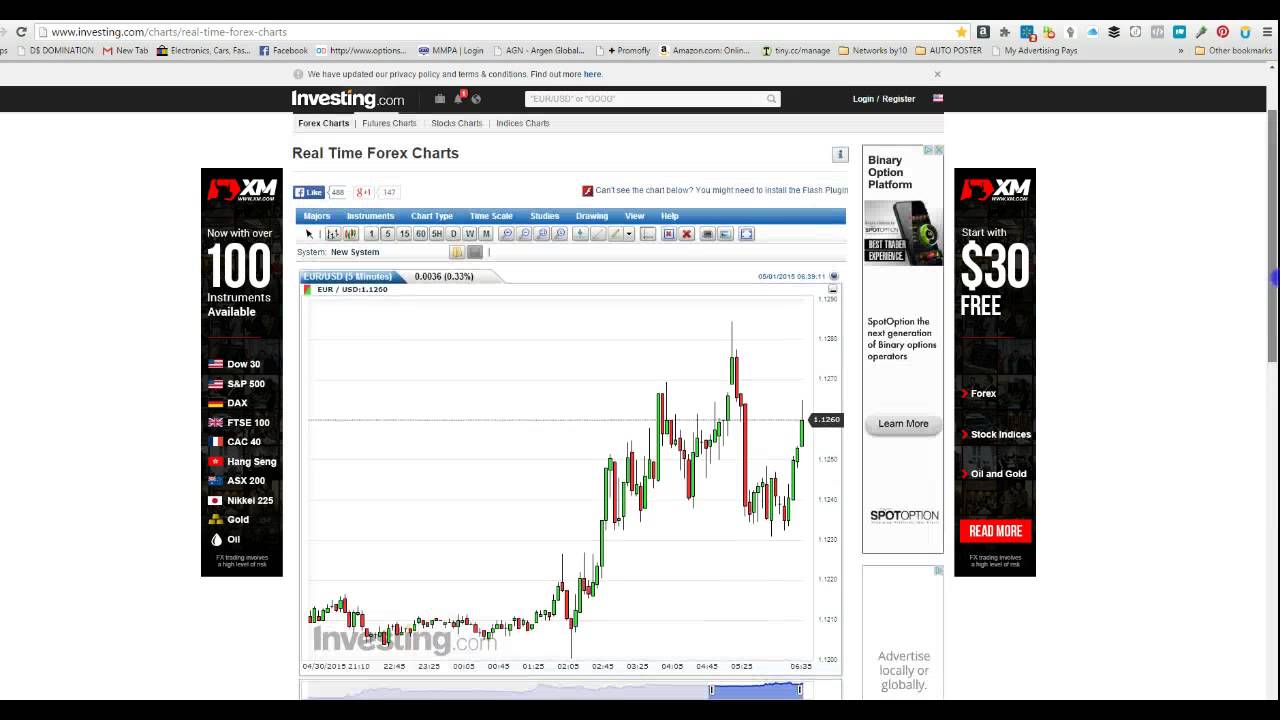The image size is (1280, 720).
Task: Bookmark page with star icon
Action: click(x=962, y=32)
